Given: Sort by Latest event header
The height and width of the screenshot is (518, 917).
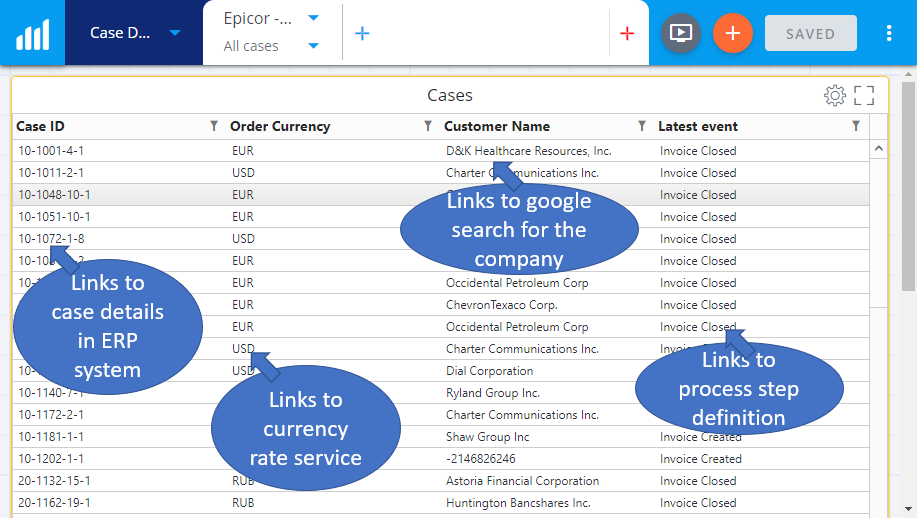Looking at the screenshot, I should click(698, 126).
